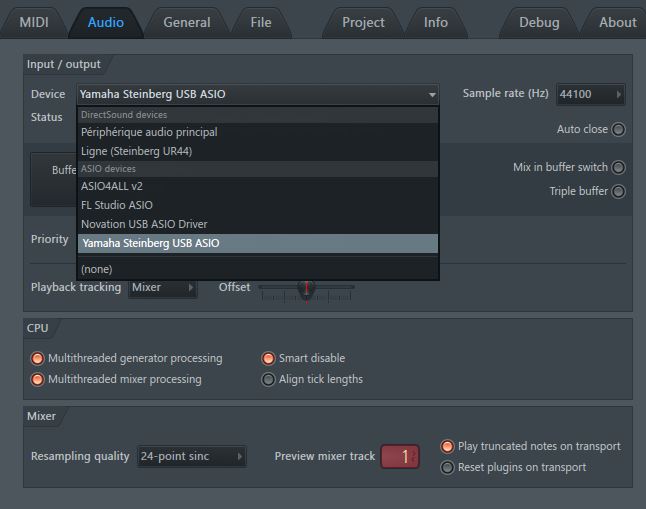Toggle the Auto close option
646x509 pixels.
(x=618, y=129)
